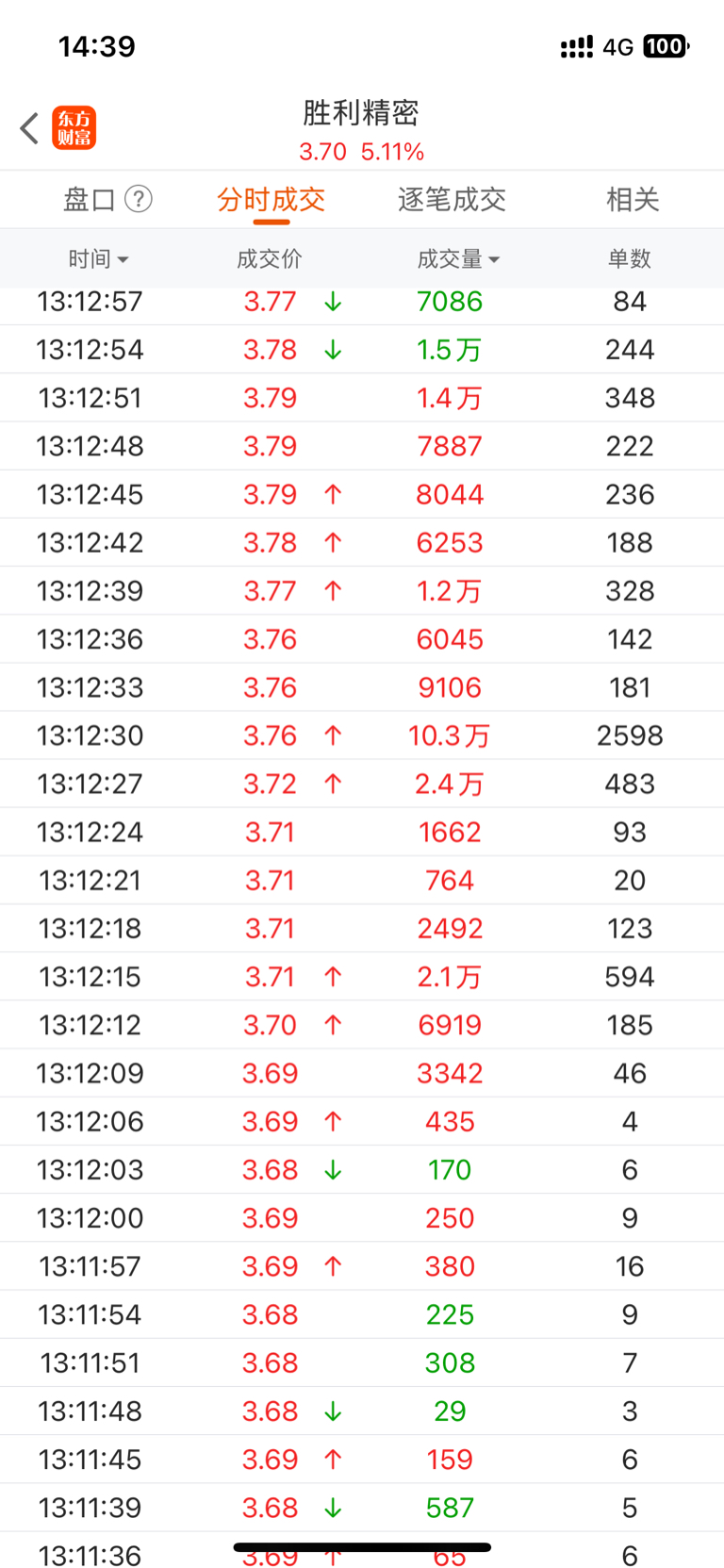This screenshot has width=724, height=1568.
Task: Tap the red up arrow at 13:12:45
Action: click(x=333, y=494)
